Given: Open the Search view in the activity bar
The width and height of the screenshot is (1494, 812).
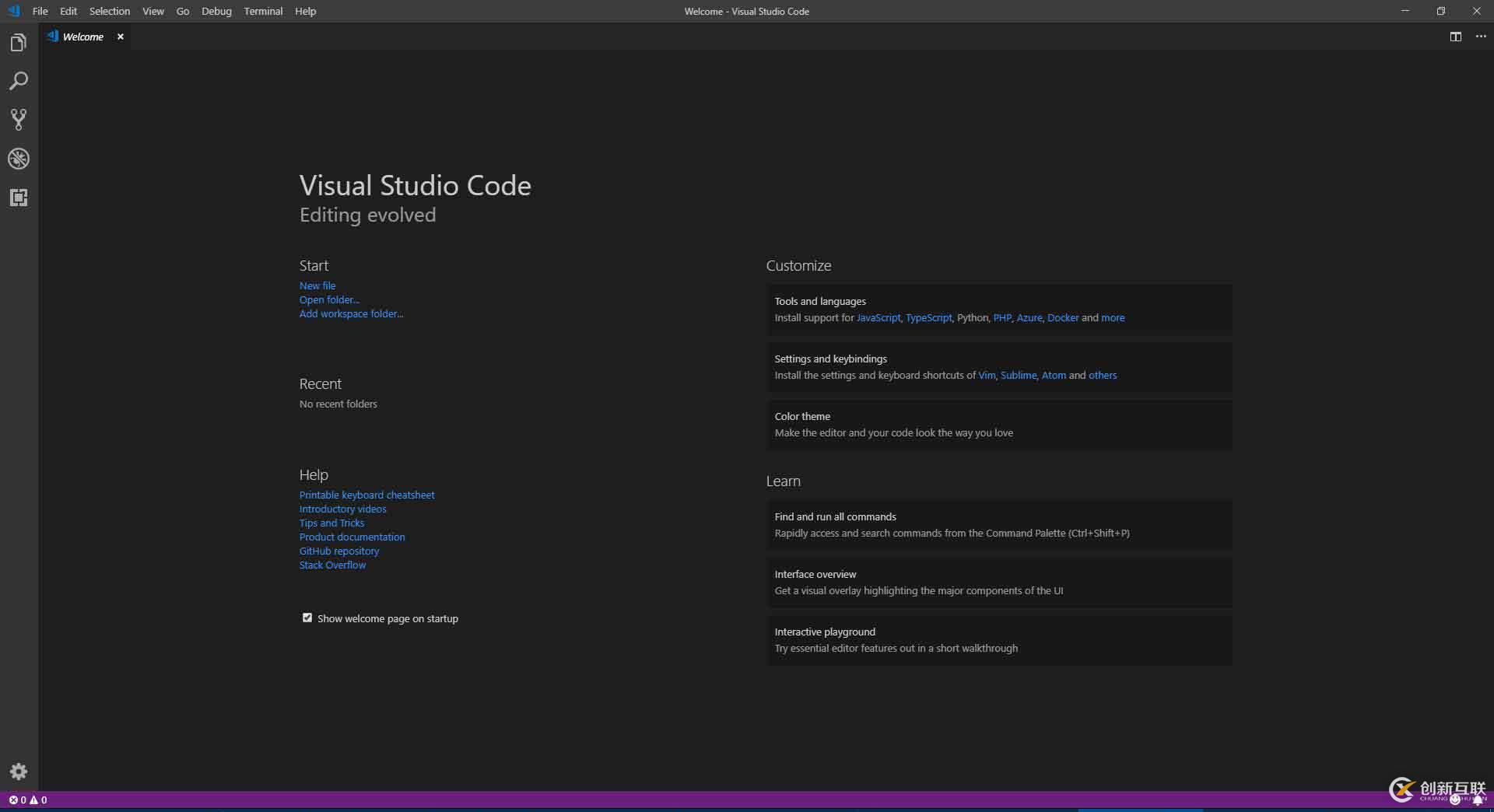Looking at the screenshot, I should coord(19,81).
